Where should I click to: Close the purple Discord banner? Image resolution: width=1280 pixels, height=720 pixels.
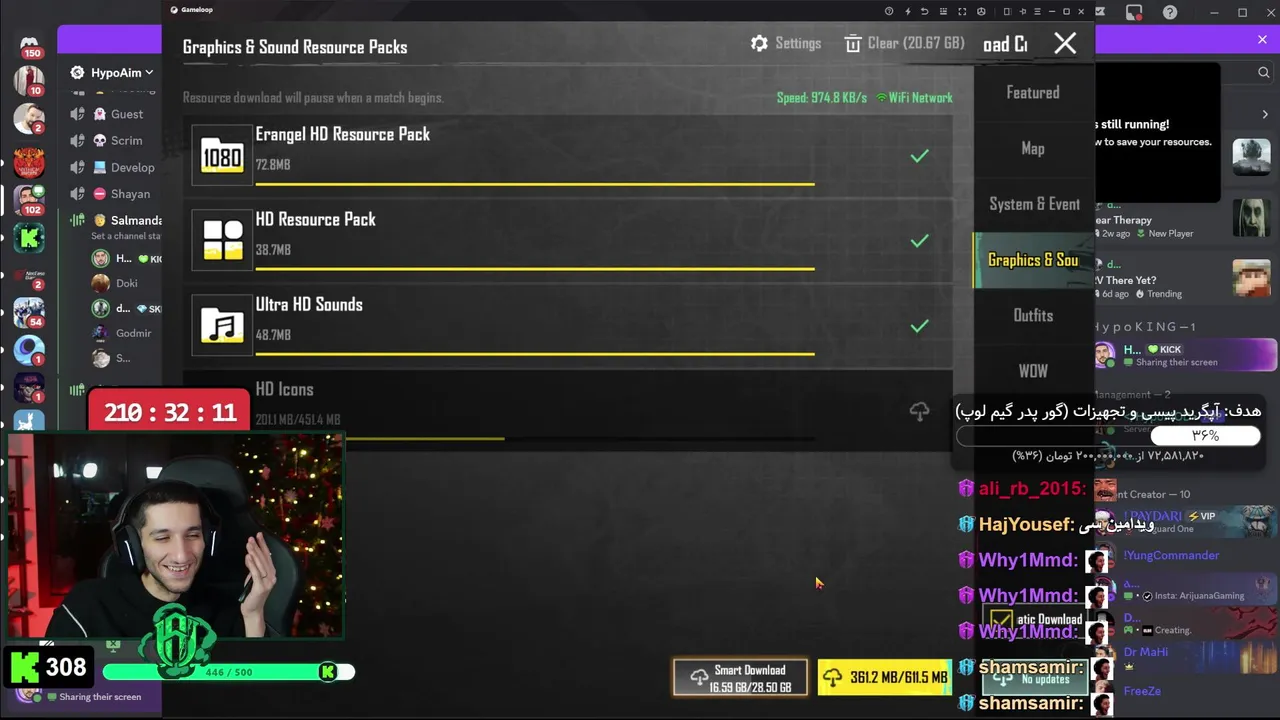click(1262, 39)
